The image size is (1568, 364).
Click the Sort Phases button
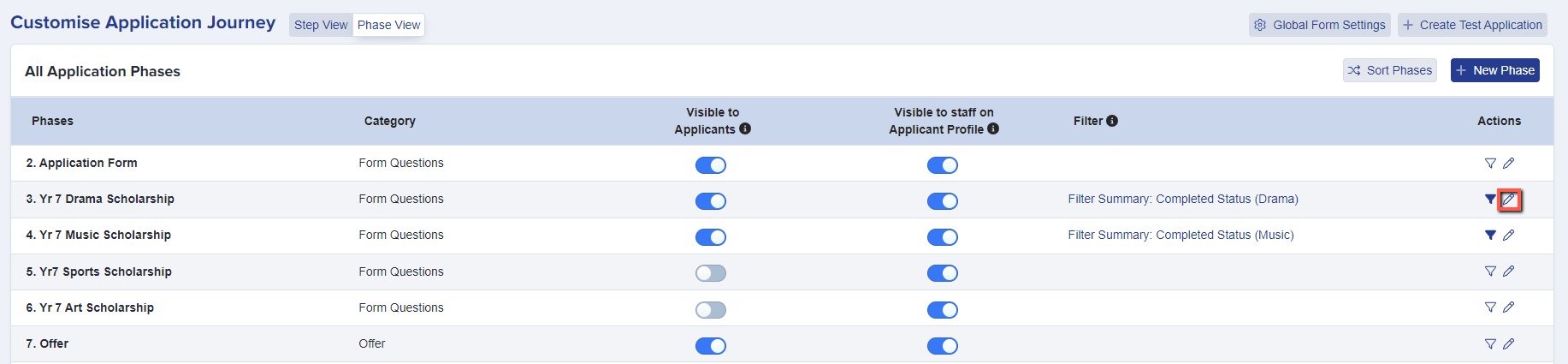(1390, 70)
